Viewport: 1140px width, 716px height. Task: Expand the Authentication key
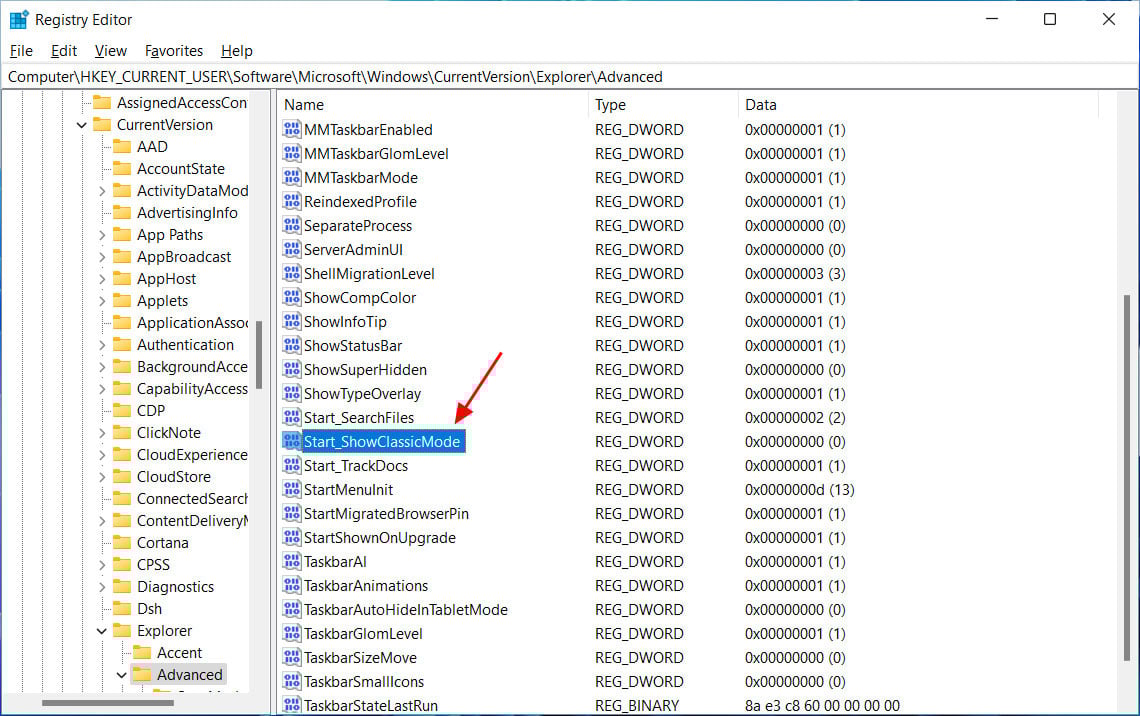coord(102,345)
